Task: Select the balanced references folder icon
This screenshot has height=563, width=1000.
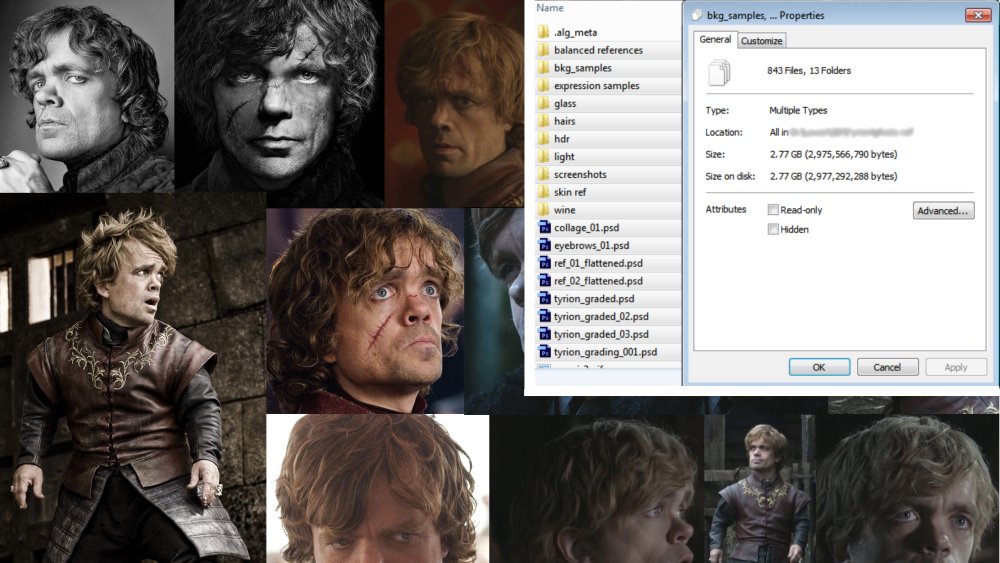Action: 543,50
